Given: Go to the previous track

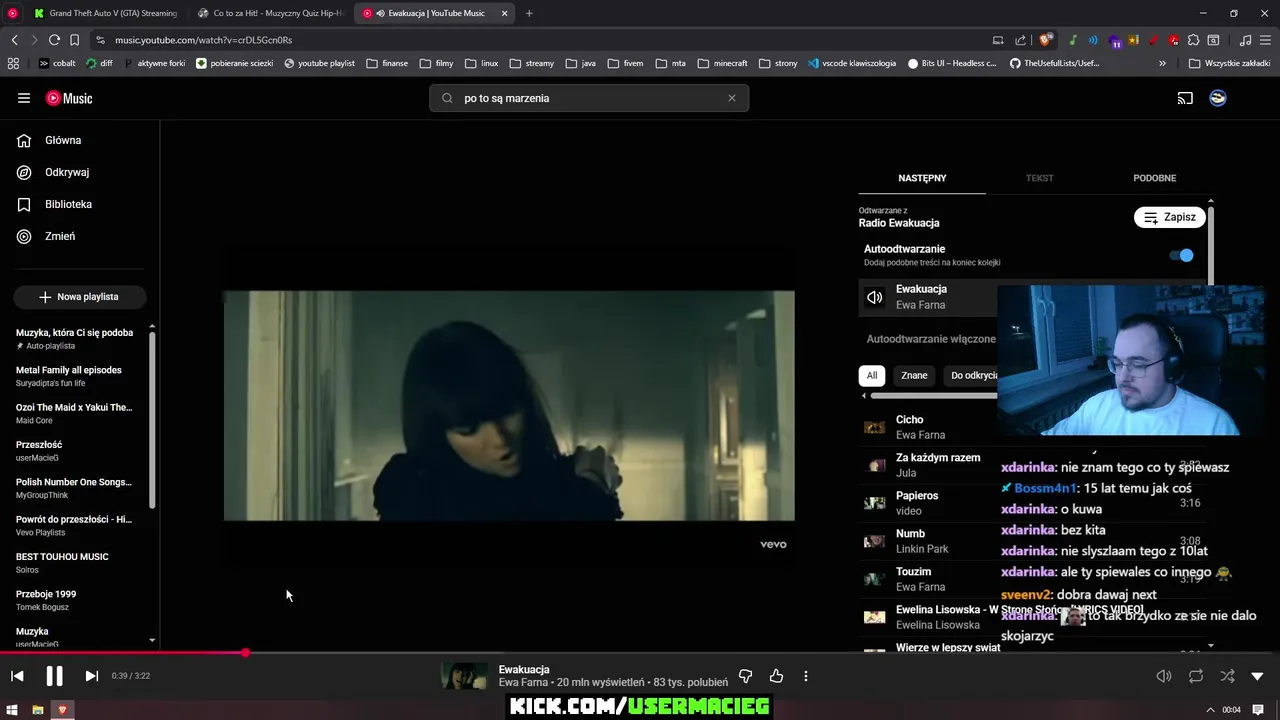Looking at the screenshot, I should coord(17,676).
